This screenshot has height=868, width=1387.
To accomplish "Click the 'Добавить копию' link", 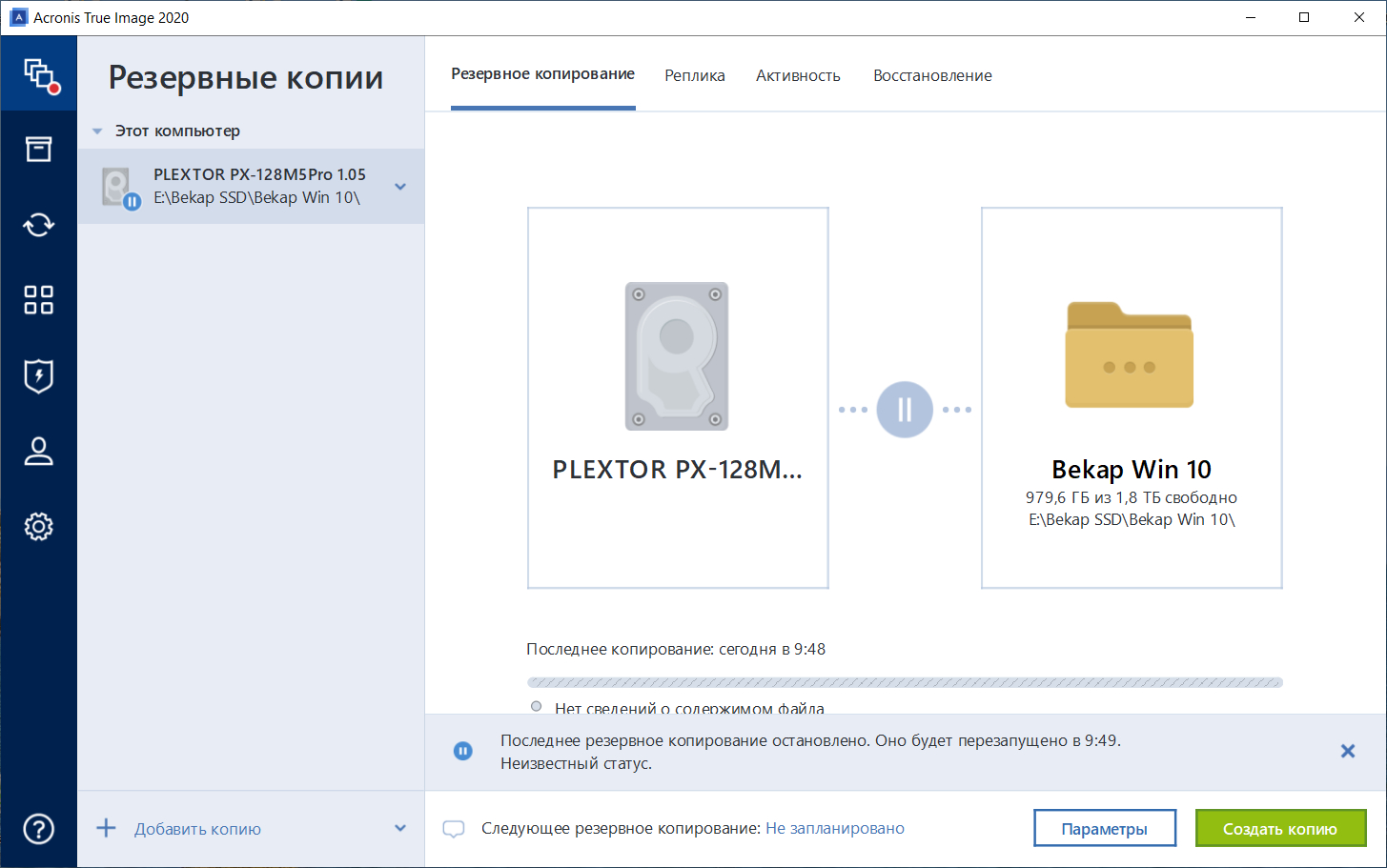I will pos(197,829).
